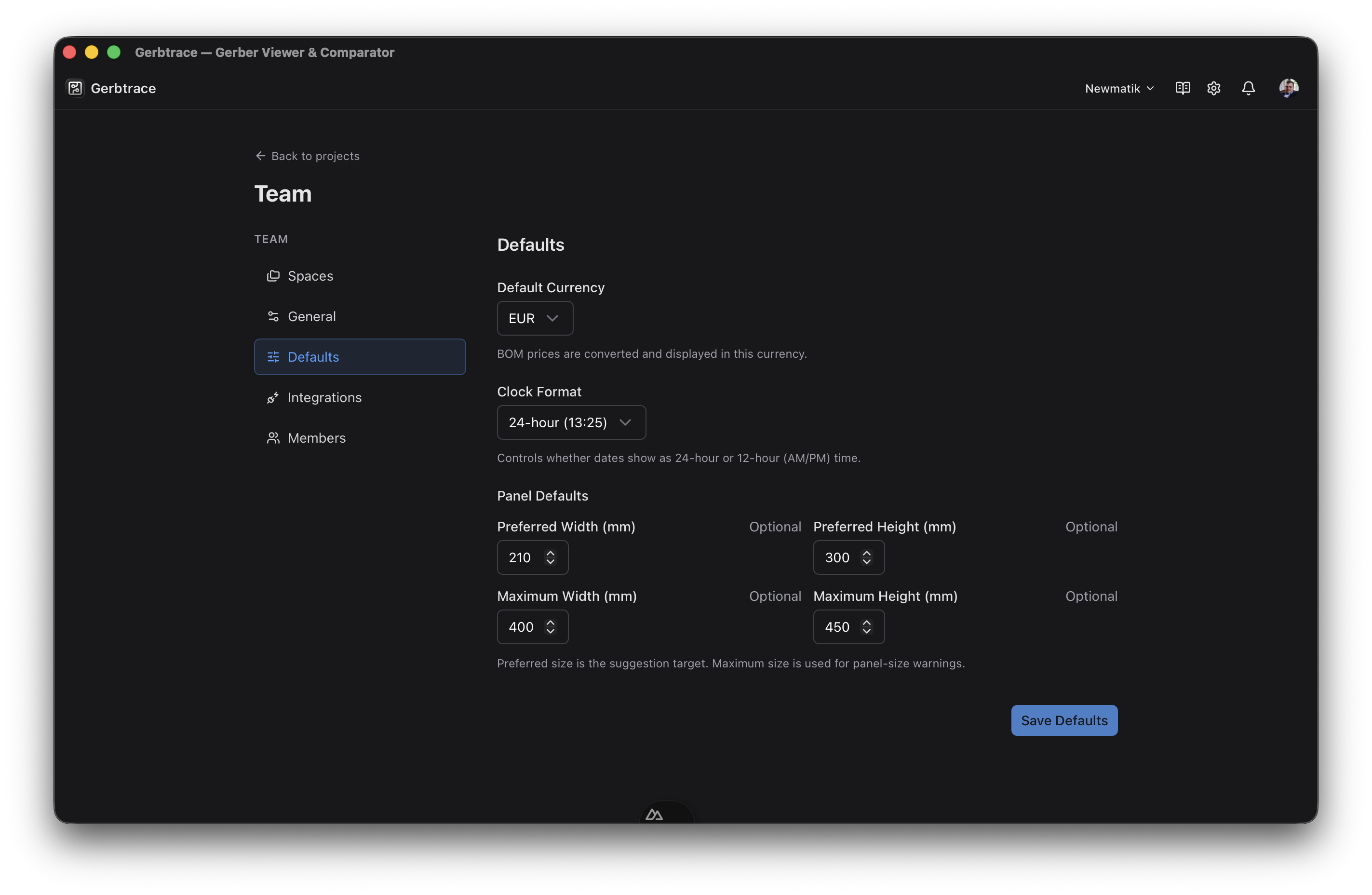Select the Defaults sidebar item
Screen dimensions: 1372x895
click(x=360, y=357)
